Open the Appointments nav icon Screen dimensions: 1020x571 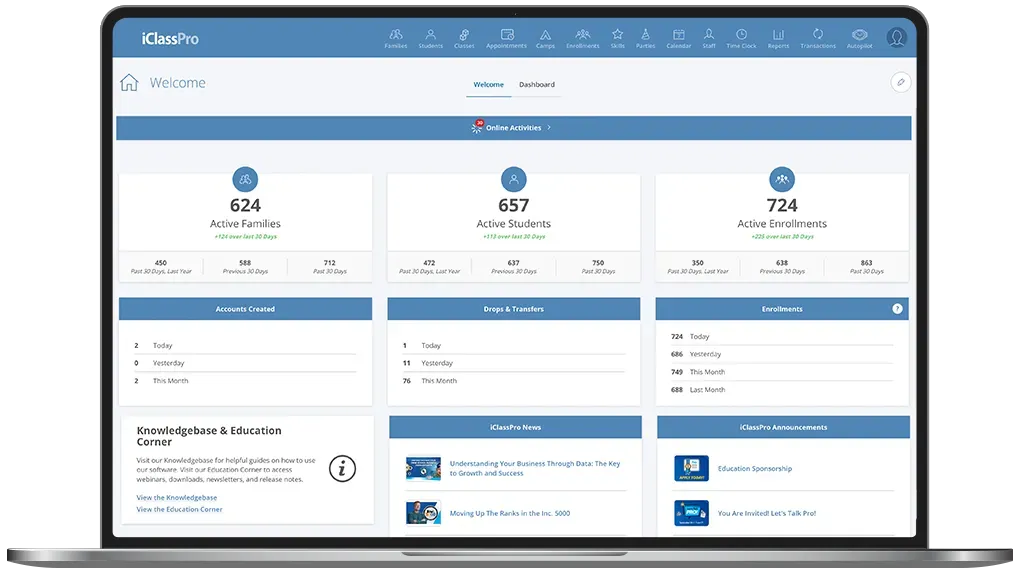[x=506, y=38]
